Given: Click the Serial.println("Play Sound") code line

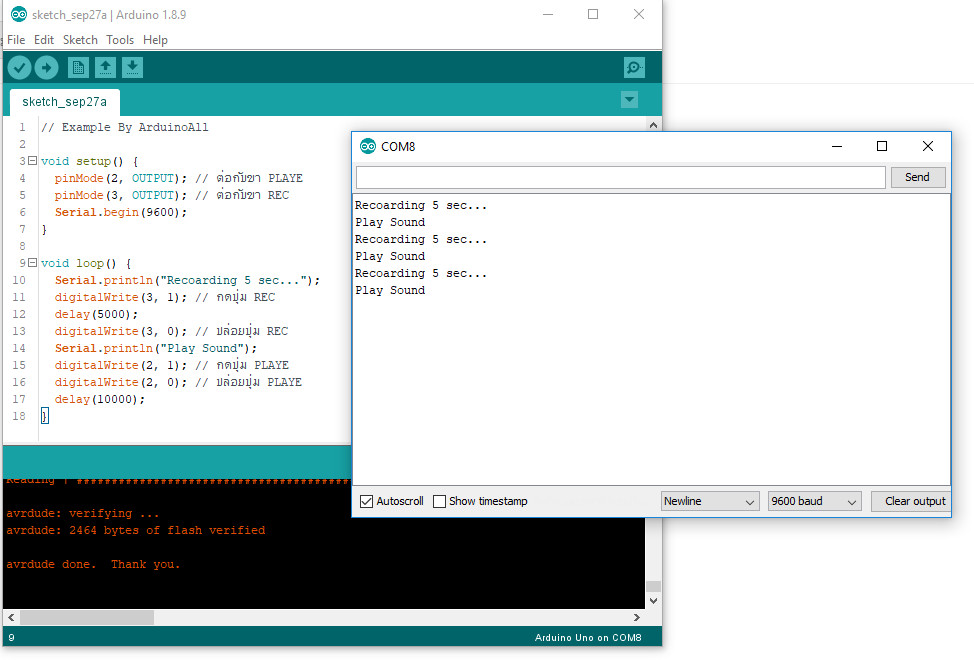Looking at the screenshot, I should [x=156, y=348].
